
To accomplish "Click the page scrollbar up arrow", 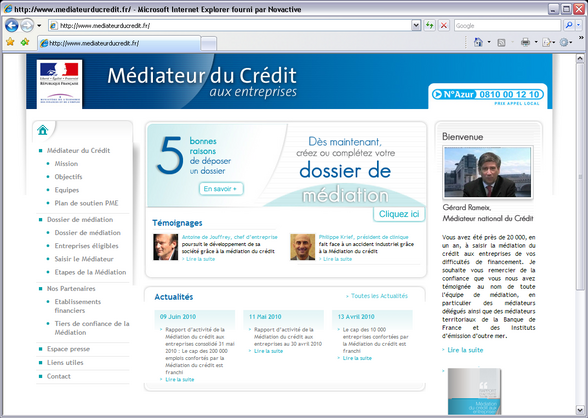I will [x=580, y=58].
